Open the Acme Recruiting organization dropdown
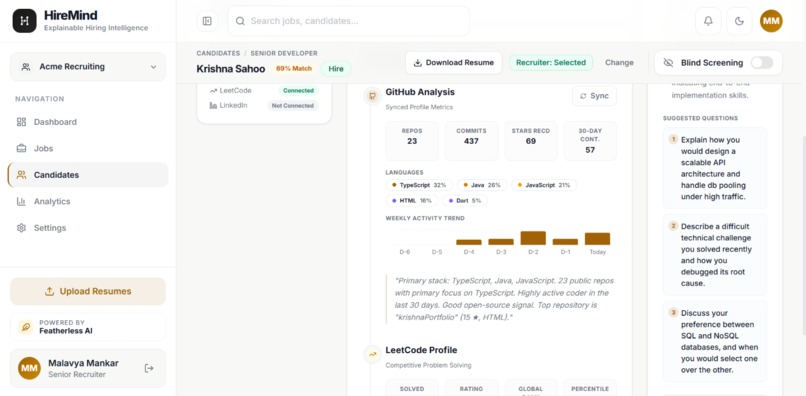The height and width of the screenshot is (396, 806). [x=88, y=67]
